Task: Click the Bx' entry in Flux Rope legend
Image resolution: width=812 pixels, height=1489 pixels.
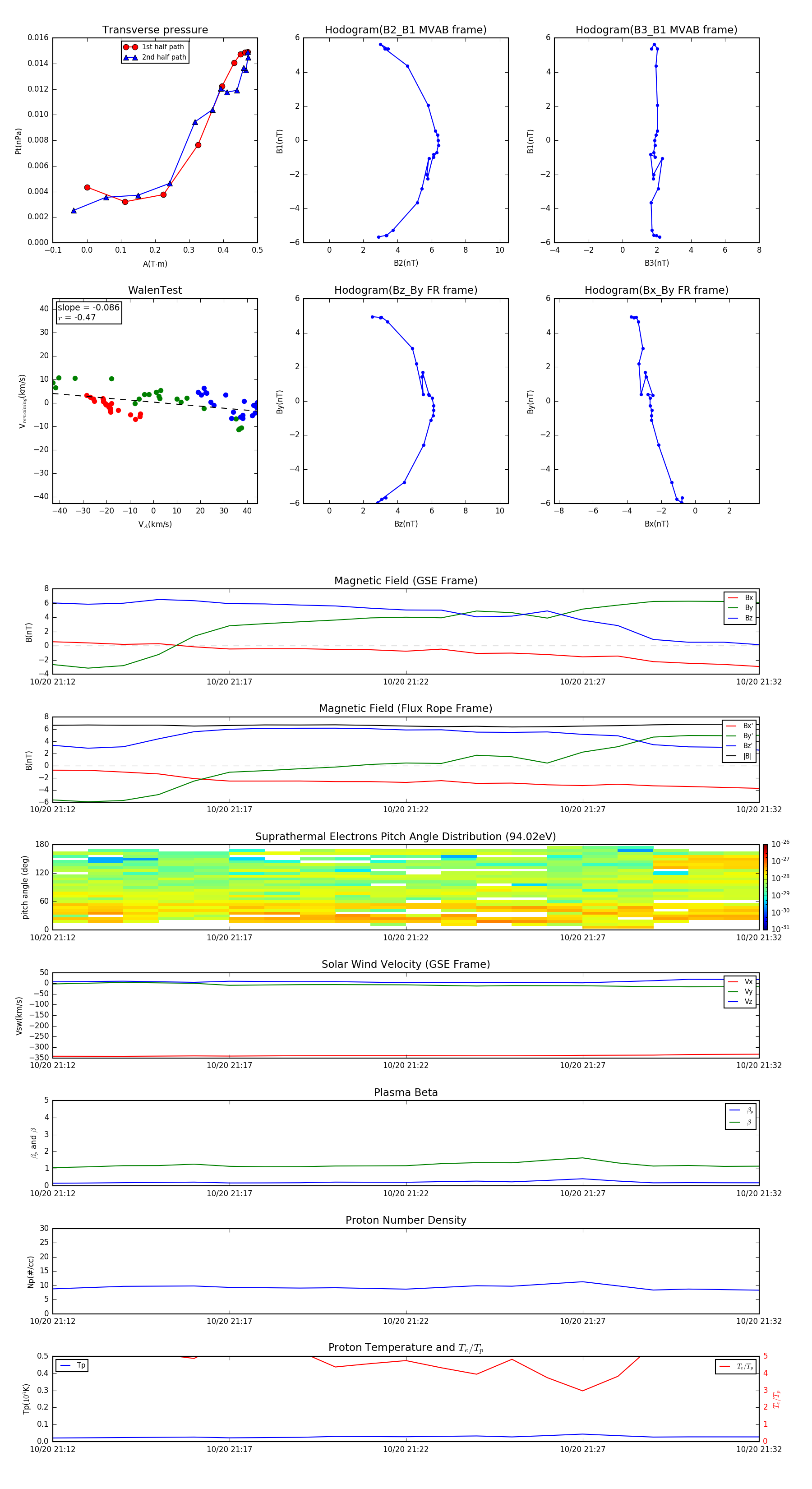Action: [x=740, y=726]
